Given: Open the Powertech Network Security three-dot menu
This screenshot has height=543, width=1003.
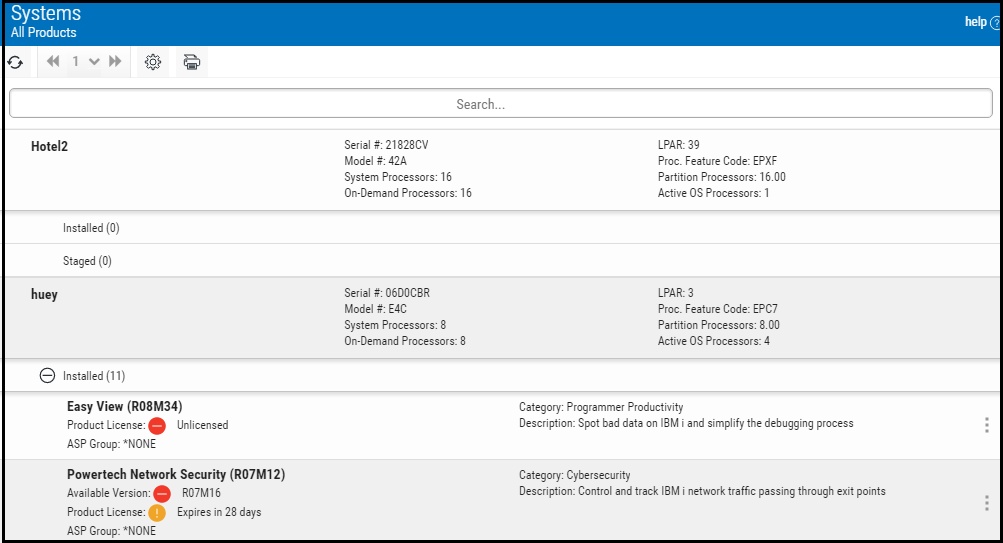Looking at the screenshot, I should point(987,503).
